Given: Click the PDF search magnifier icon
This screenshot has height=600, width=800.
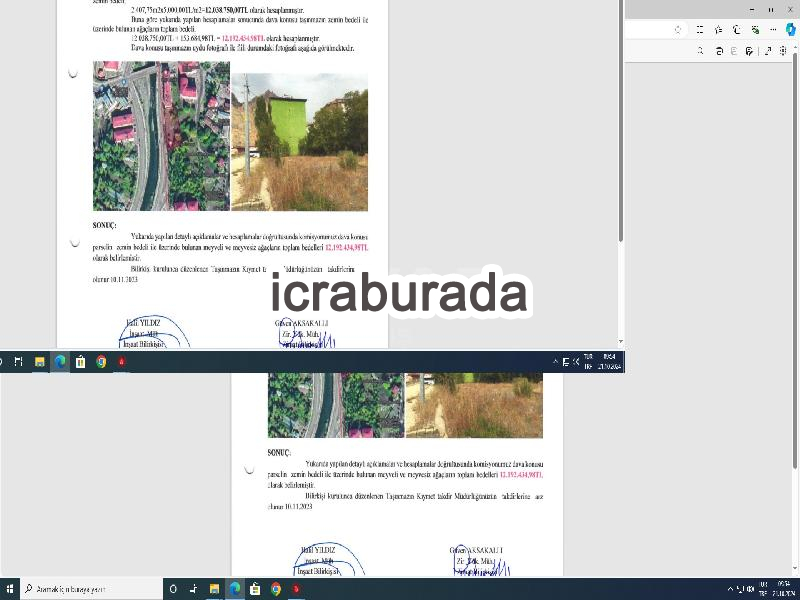Looking at the screenshot, I should click(x=701, y=51).
